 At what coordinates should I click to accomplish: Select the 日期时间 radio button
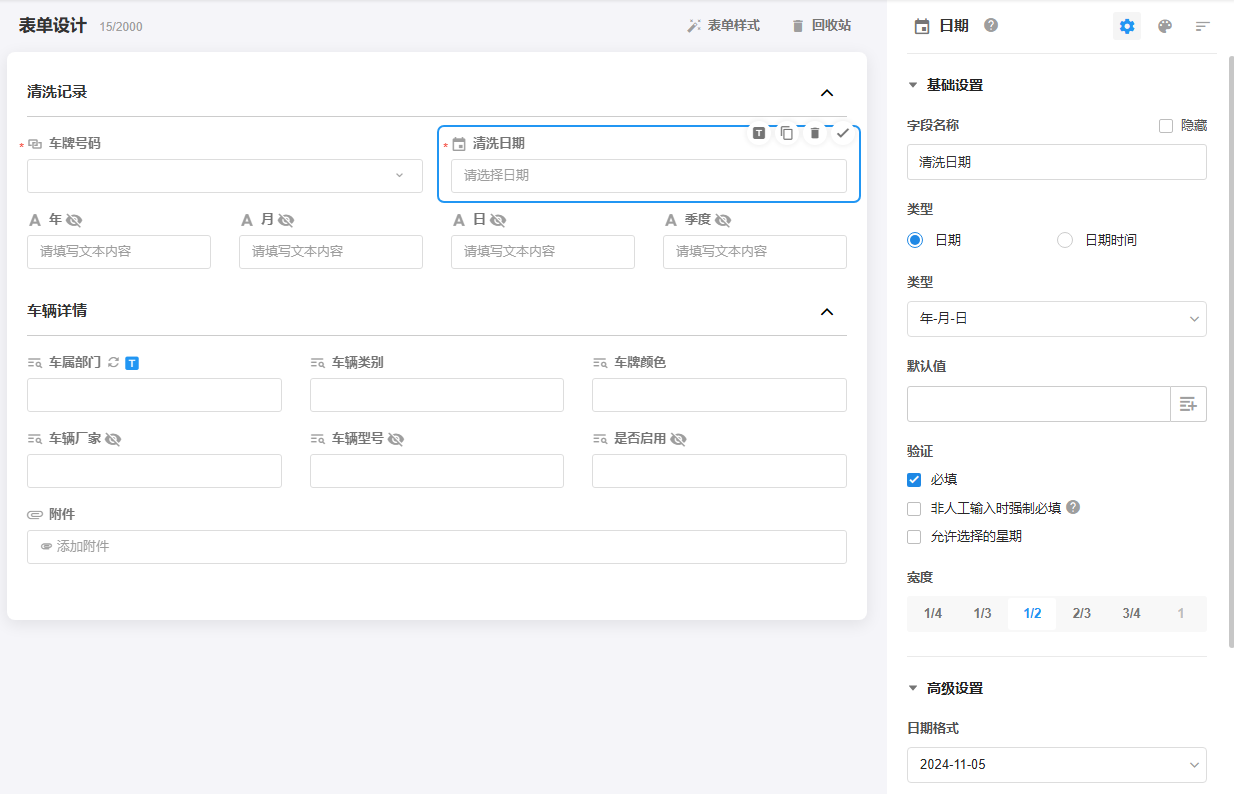[1065, 240]
